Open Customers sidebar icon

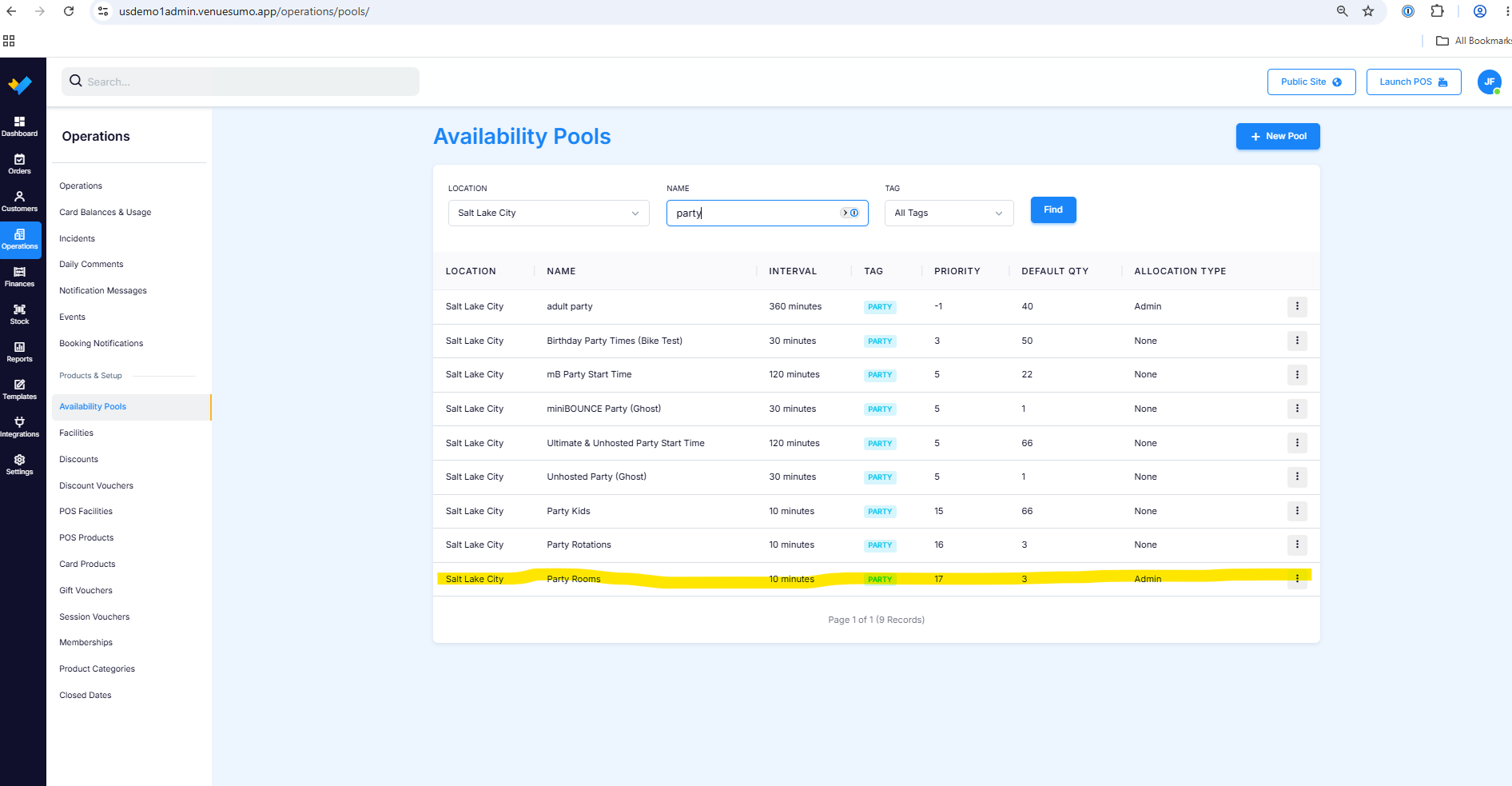(19, 201)
